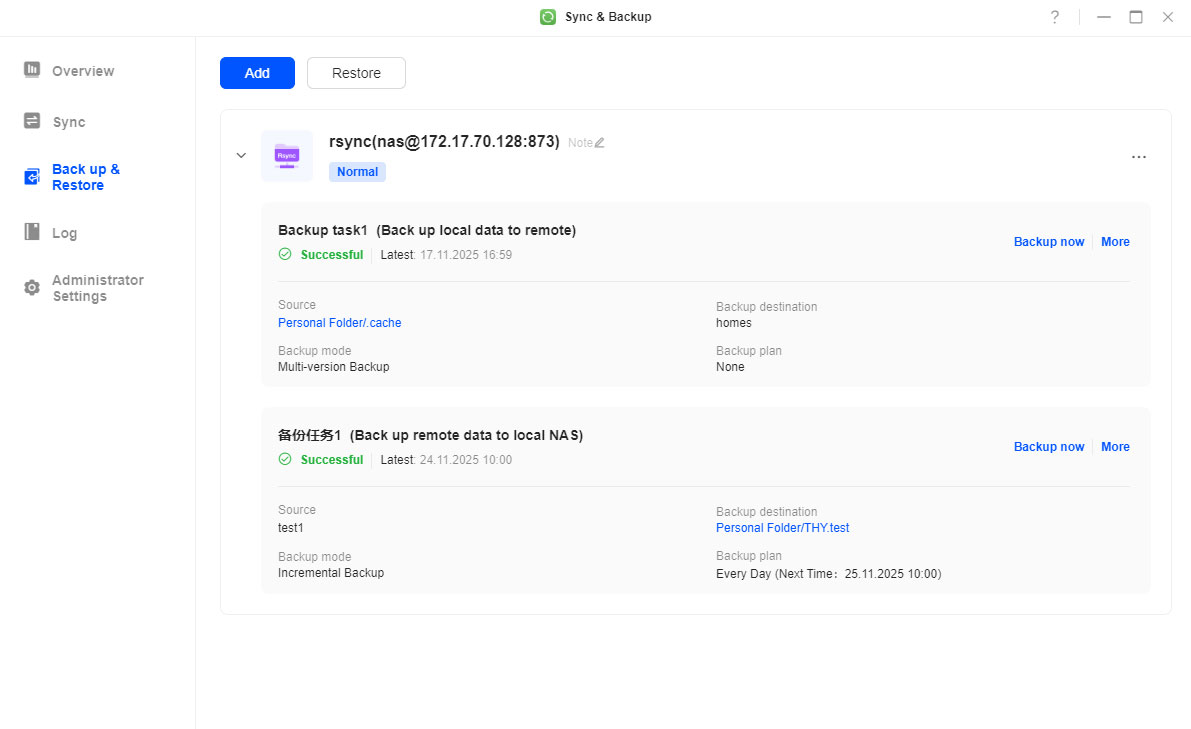Image resolution: width=1191 pixels, height=729 pixels.
Task: Run Backup now for 备份任务1
Action: (x=1048, y=446)
